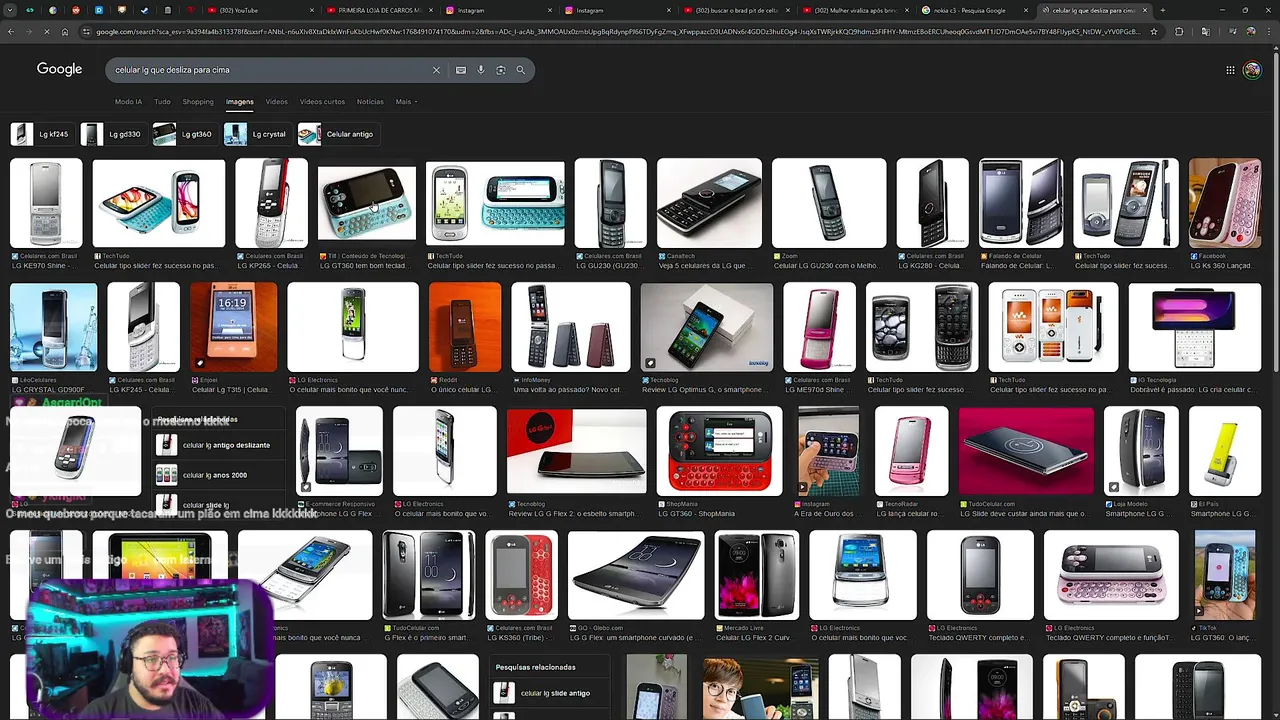The width and height of the screenshot is (1280, 720).
Task: Open yellow LG phone from El País
Action: 1224,452
